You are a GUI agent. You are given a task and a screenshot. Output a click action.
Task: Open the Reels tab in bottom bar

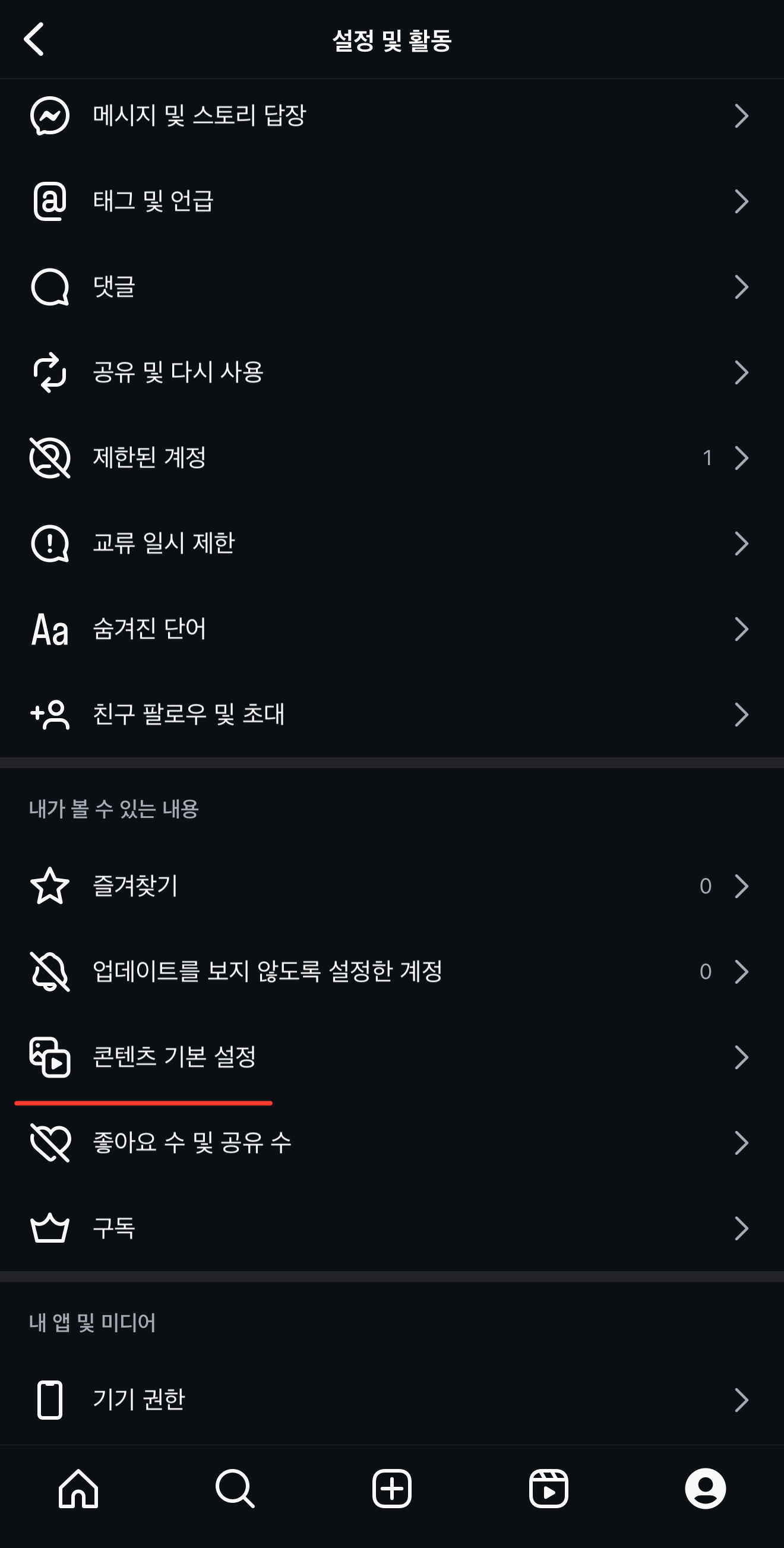pos(548,1489)
